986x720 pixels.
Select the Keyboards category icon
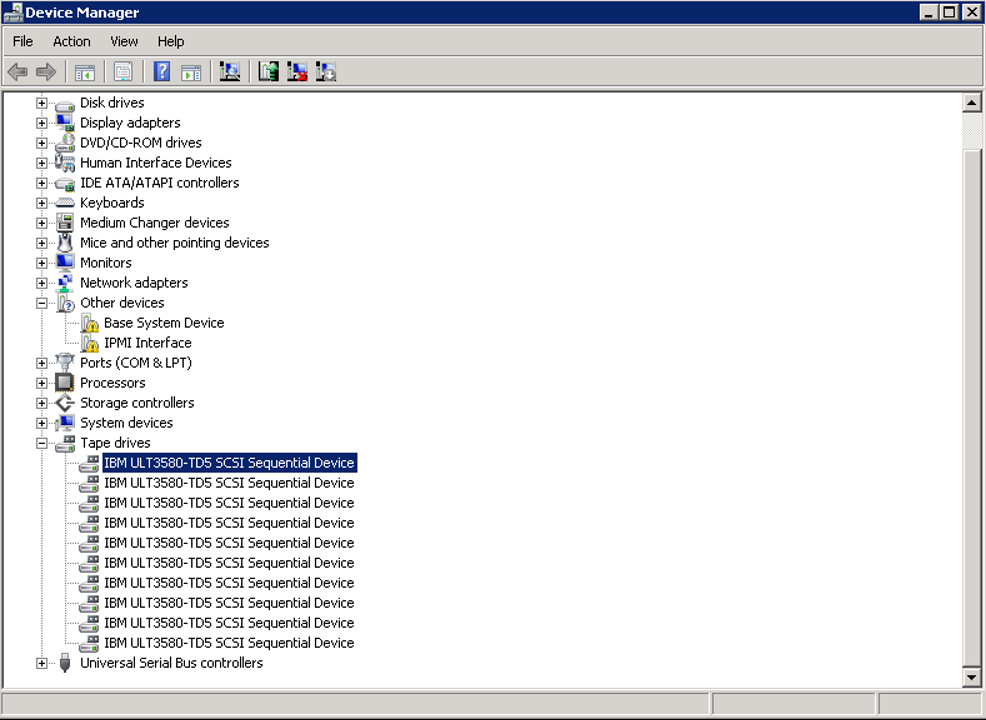(x=65, y=202)
